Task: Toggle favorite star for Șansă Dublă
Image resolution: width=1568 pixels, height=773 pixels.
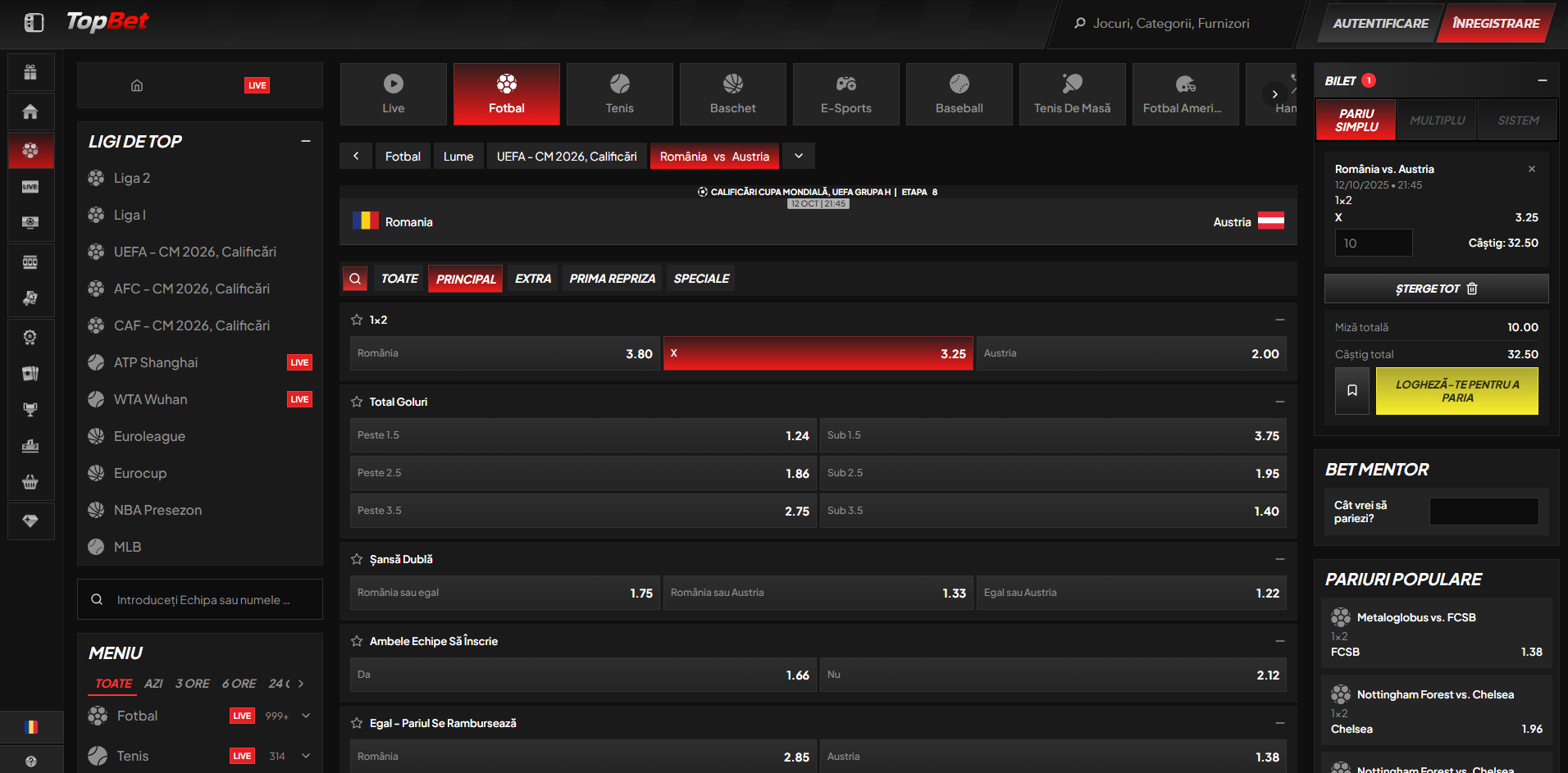Action: [x=357, y=559]
